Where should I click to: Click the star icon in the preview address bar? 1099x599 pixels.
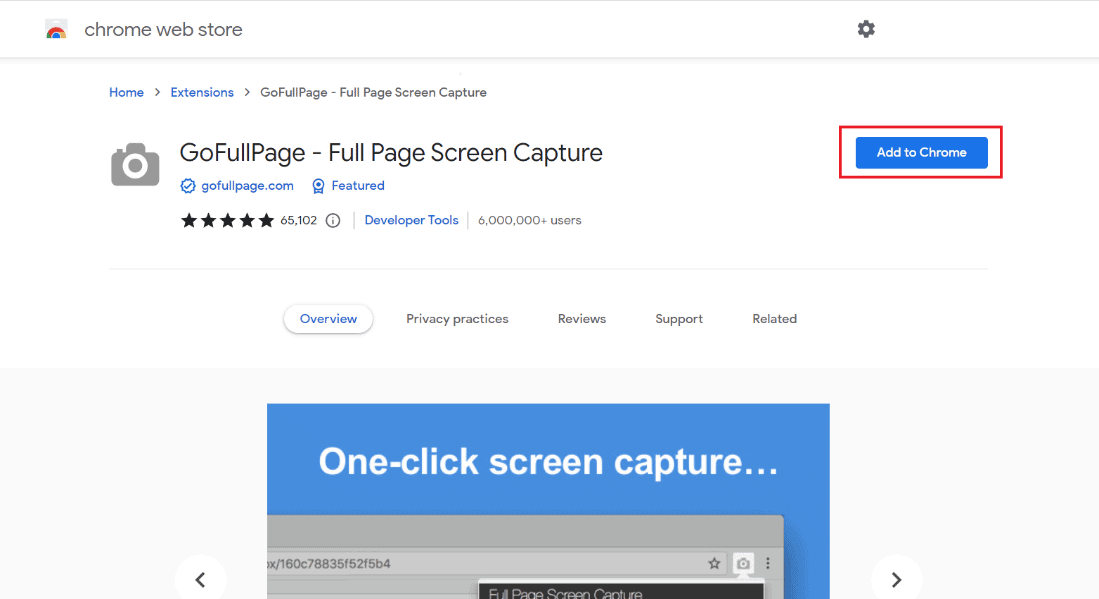point(714,563)
